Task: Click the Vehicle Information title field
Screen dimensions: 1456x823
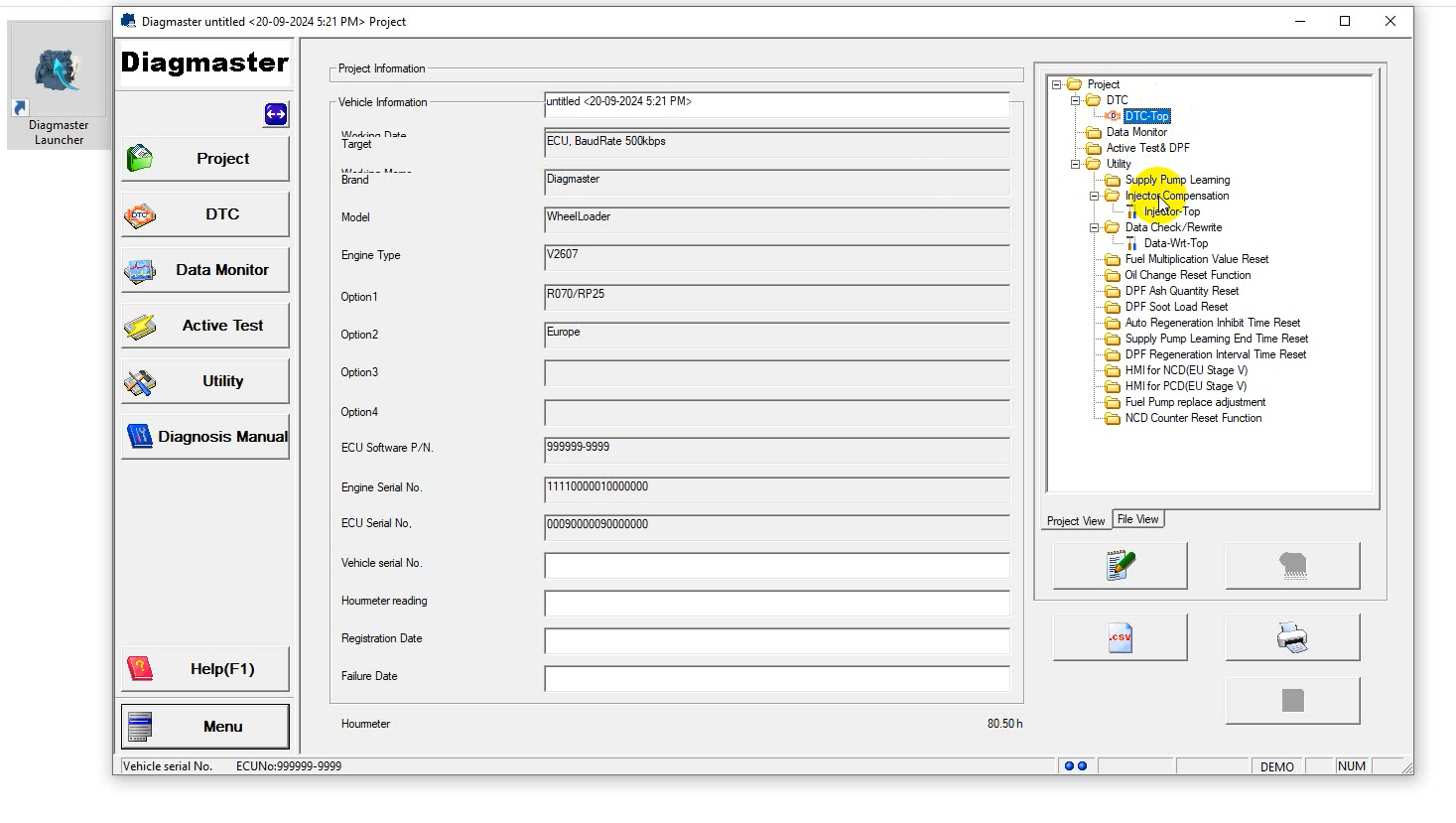Action: coord(777,104)
